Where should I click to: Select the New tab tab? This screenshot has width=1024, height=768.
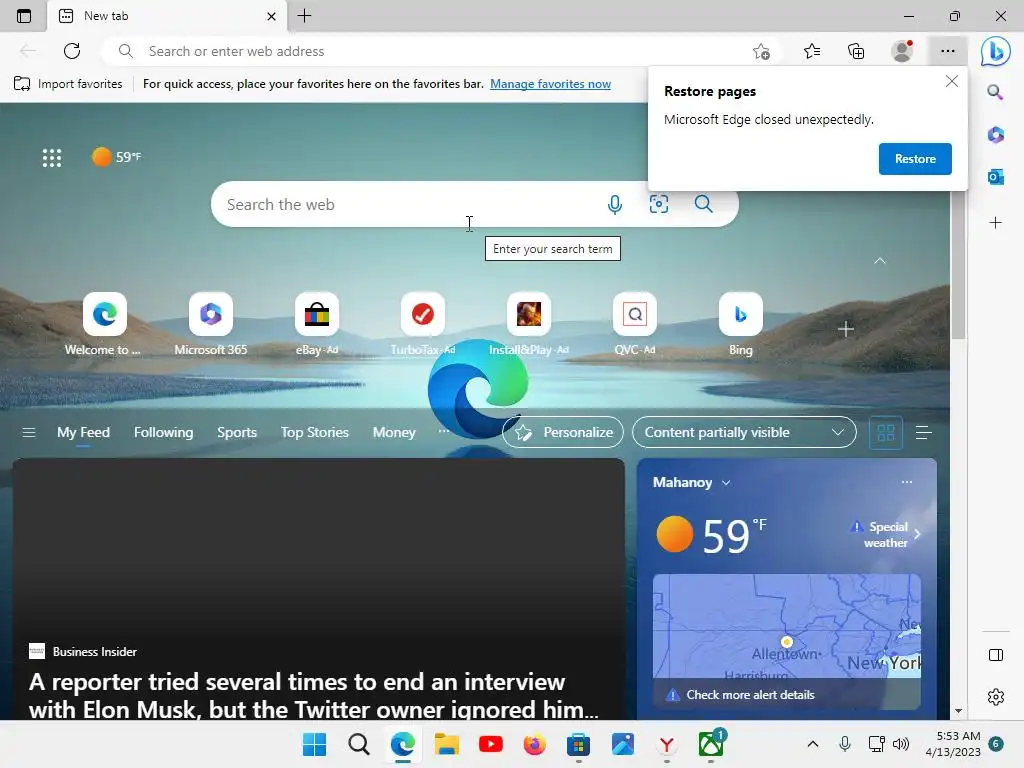pyautogui.click(x=167, y=16)
